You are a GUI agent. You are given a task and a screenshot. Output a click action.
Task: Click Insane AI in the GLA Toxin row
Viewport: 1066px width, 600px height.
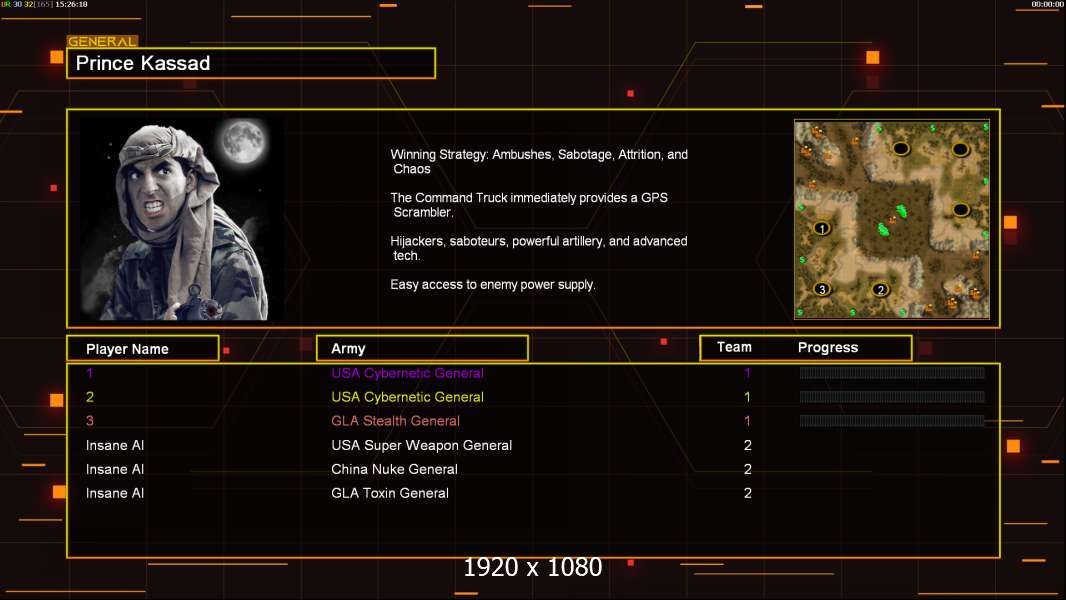coord(115,493)
